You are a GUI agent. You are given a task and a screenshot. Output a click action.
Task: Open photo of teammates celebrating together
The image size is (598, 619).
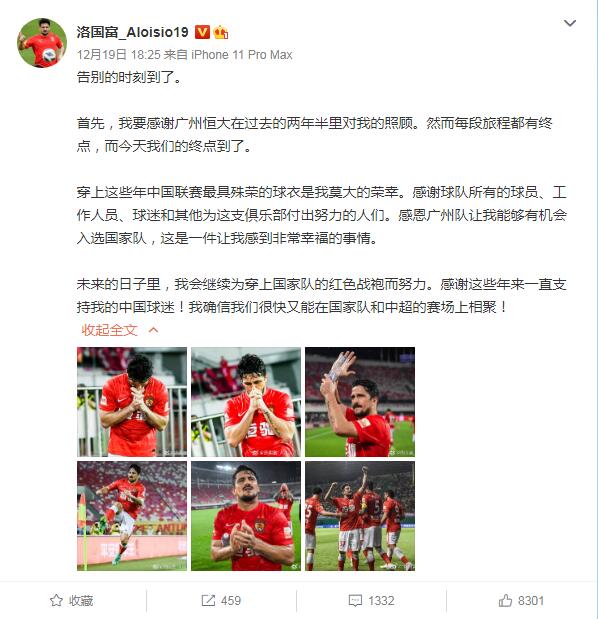click(x=360, y=516)
